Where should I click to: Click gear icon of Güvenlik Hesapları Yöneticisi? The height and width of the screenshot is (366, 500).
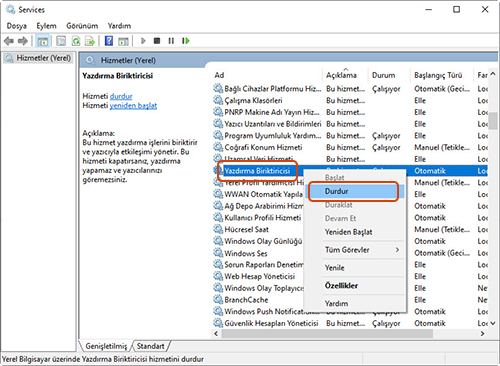[218, 323]
